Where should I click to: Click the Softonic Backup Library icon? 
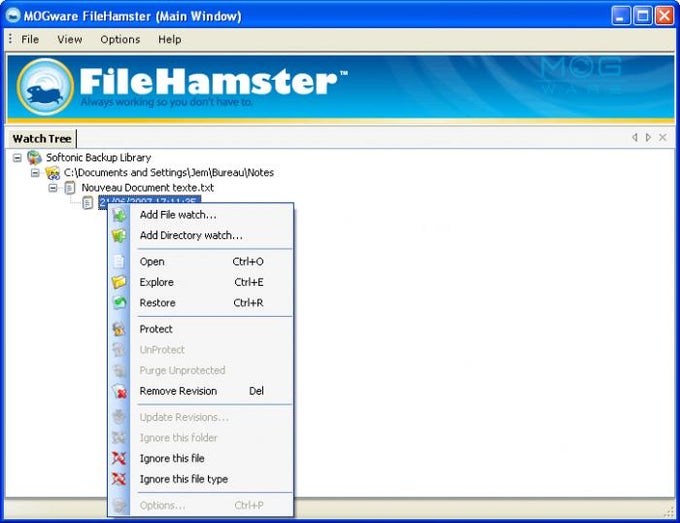(x=34, y=157)
